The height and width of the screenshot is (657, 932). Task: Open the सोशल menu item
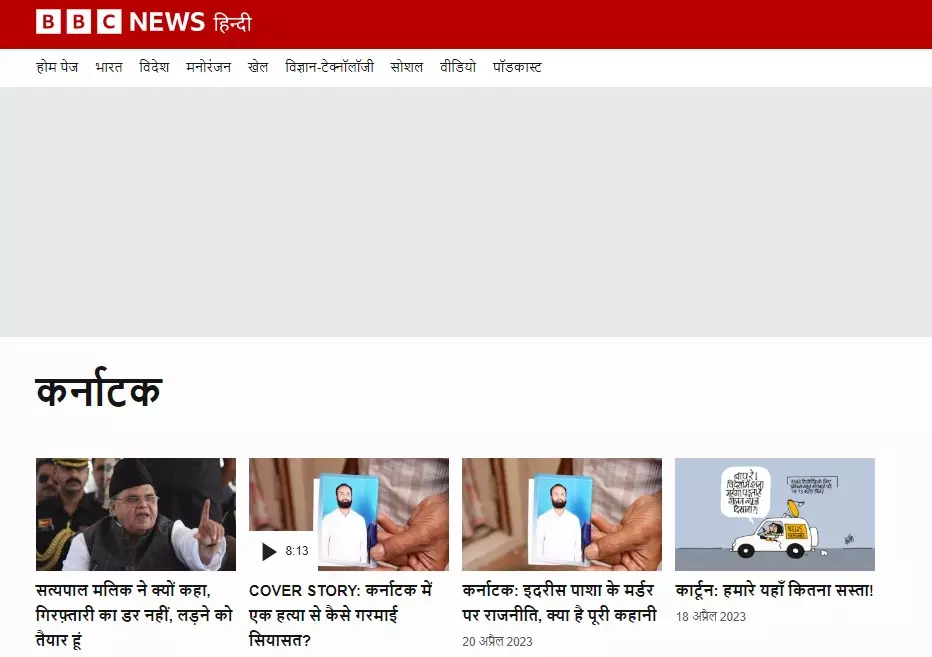coord(407,67)
